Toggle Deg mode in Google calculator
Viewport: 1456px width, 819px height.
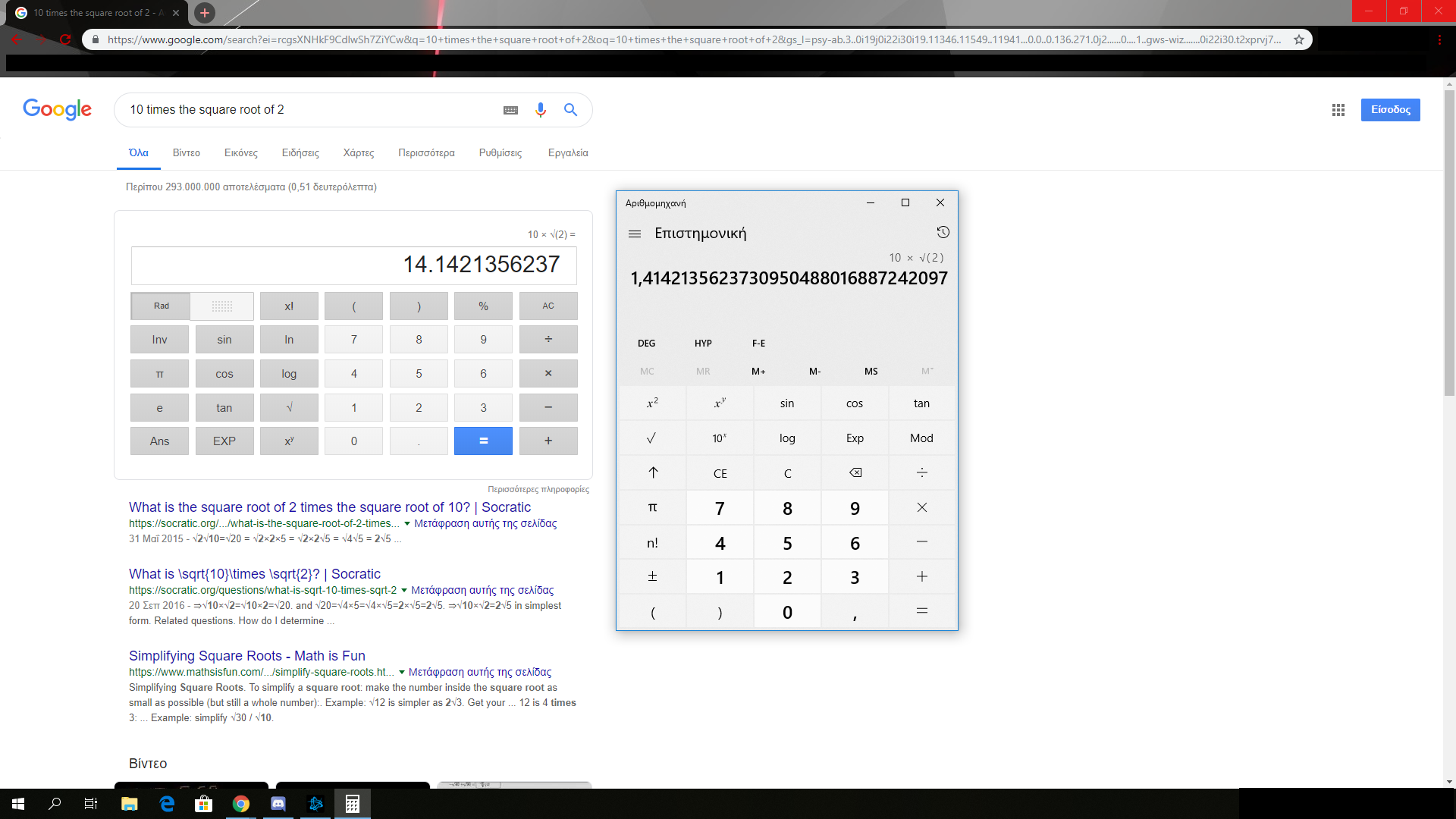222,306
